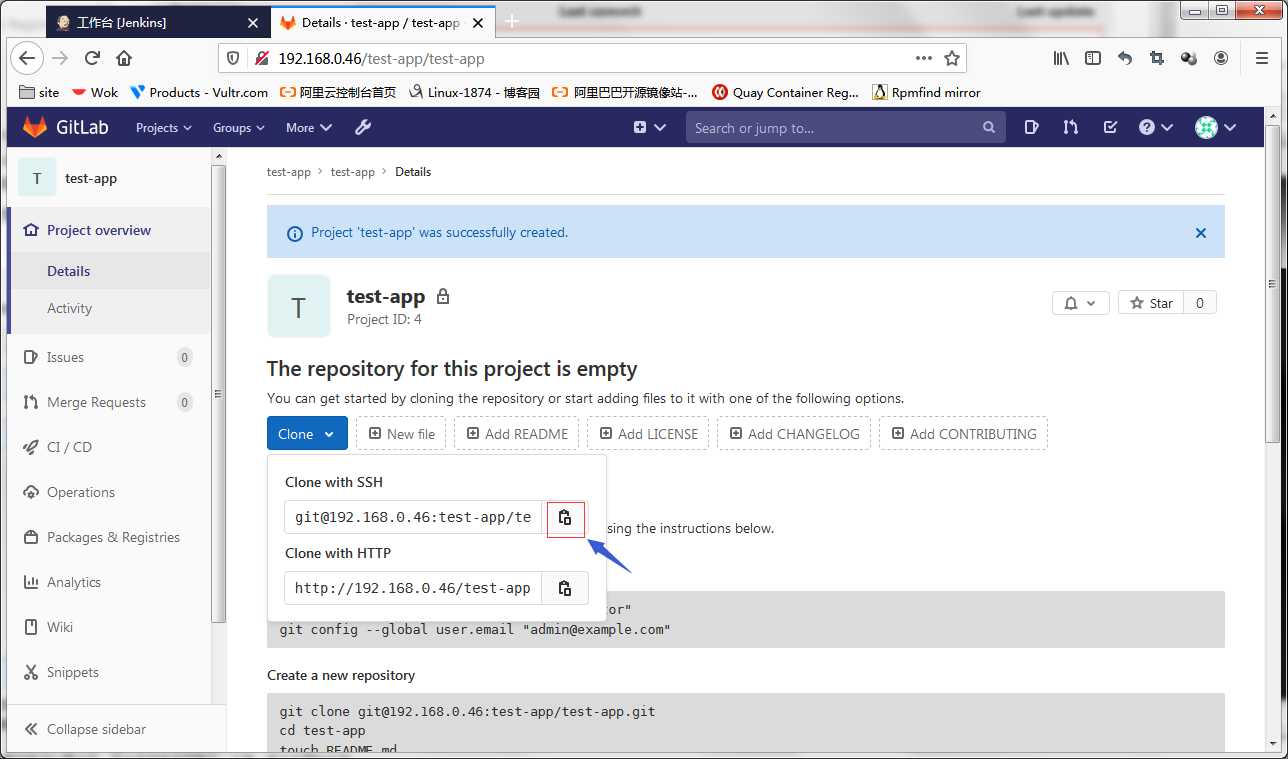Screen dimensions: 1288x759
Task: Open GitLab home via fox logo
Action: click(x=35, y=127)
